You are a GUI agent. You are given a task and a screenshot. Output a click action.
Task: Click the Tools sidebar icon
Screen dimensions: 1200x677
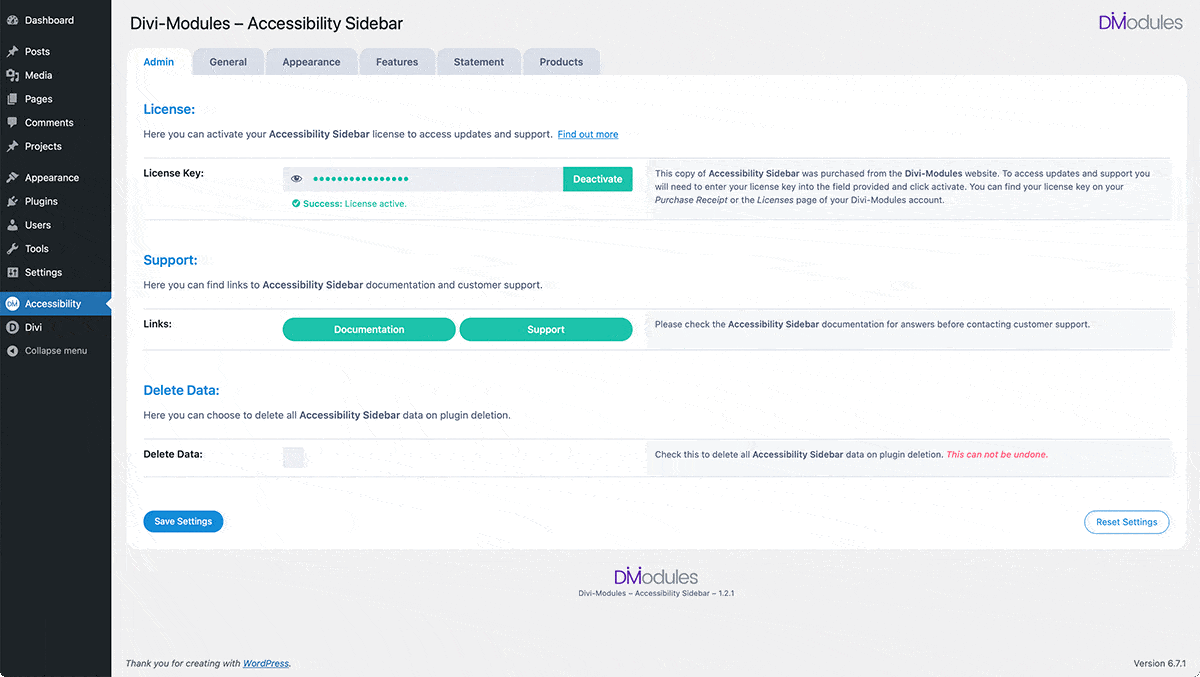click(x=13, y=248)
